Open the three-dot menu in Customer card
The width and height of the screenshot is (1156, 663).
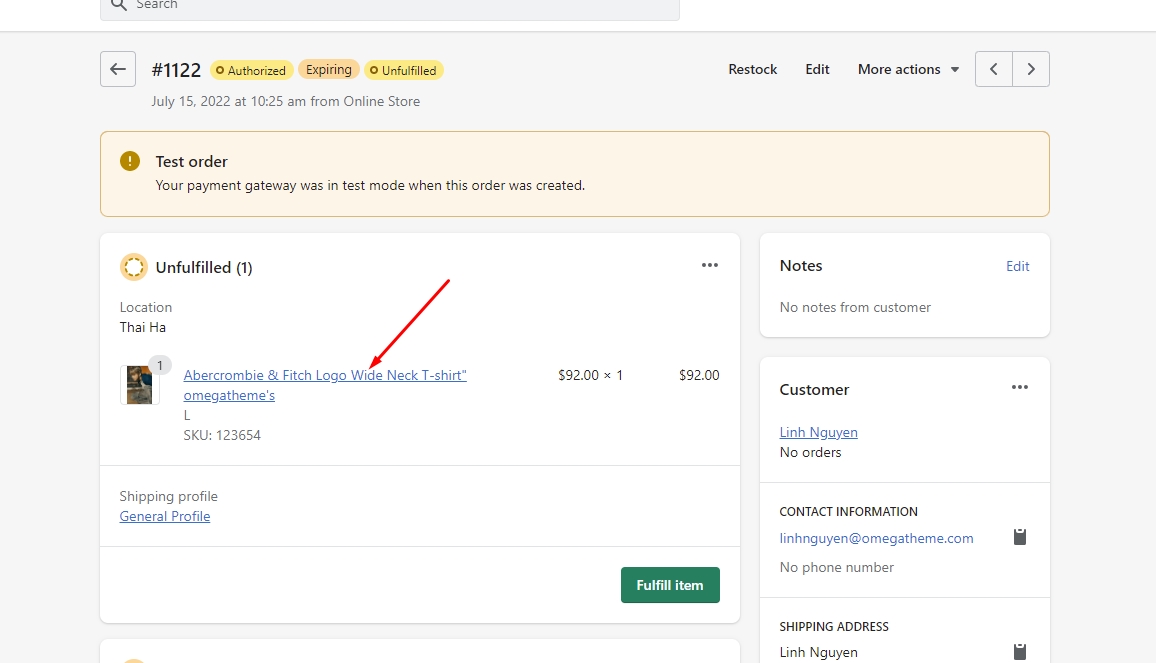[1019, 387]
